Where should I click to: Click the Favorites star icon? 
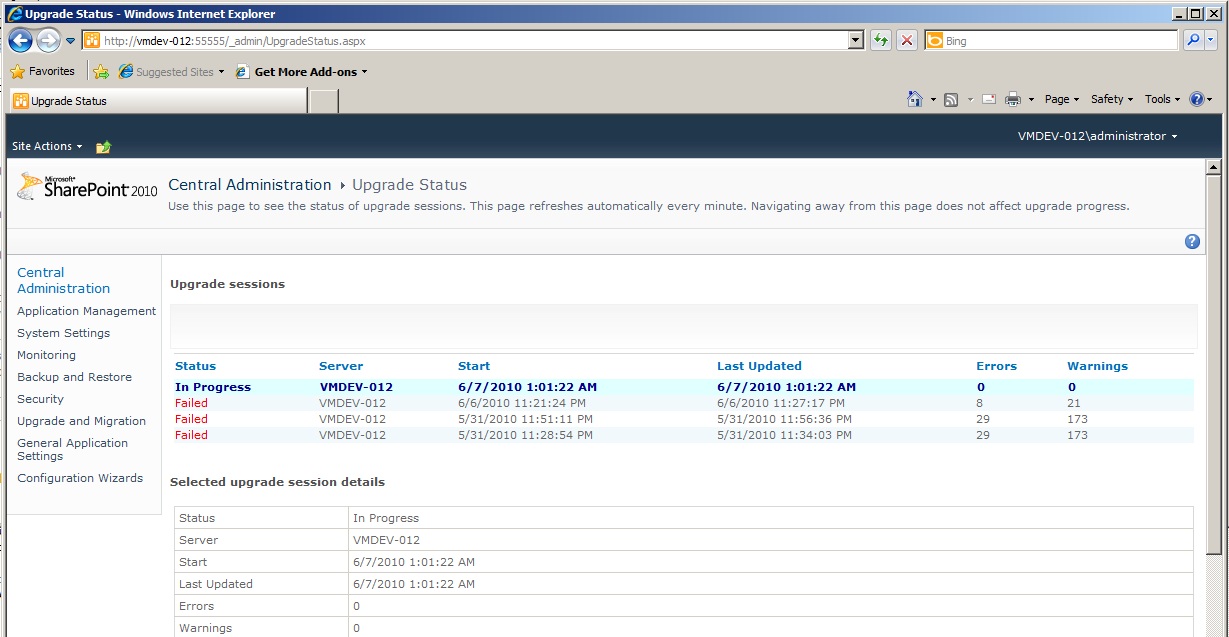18,71
